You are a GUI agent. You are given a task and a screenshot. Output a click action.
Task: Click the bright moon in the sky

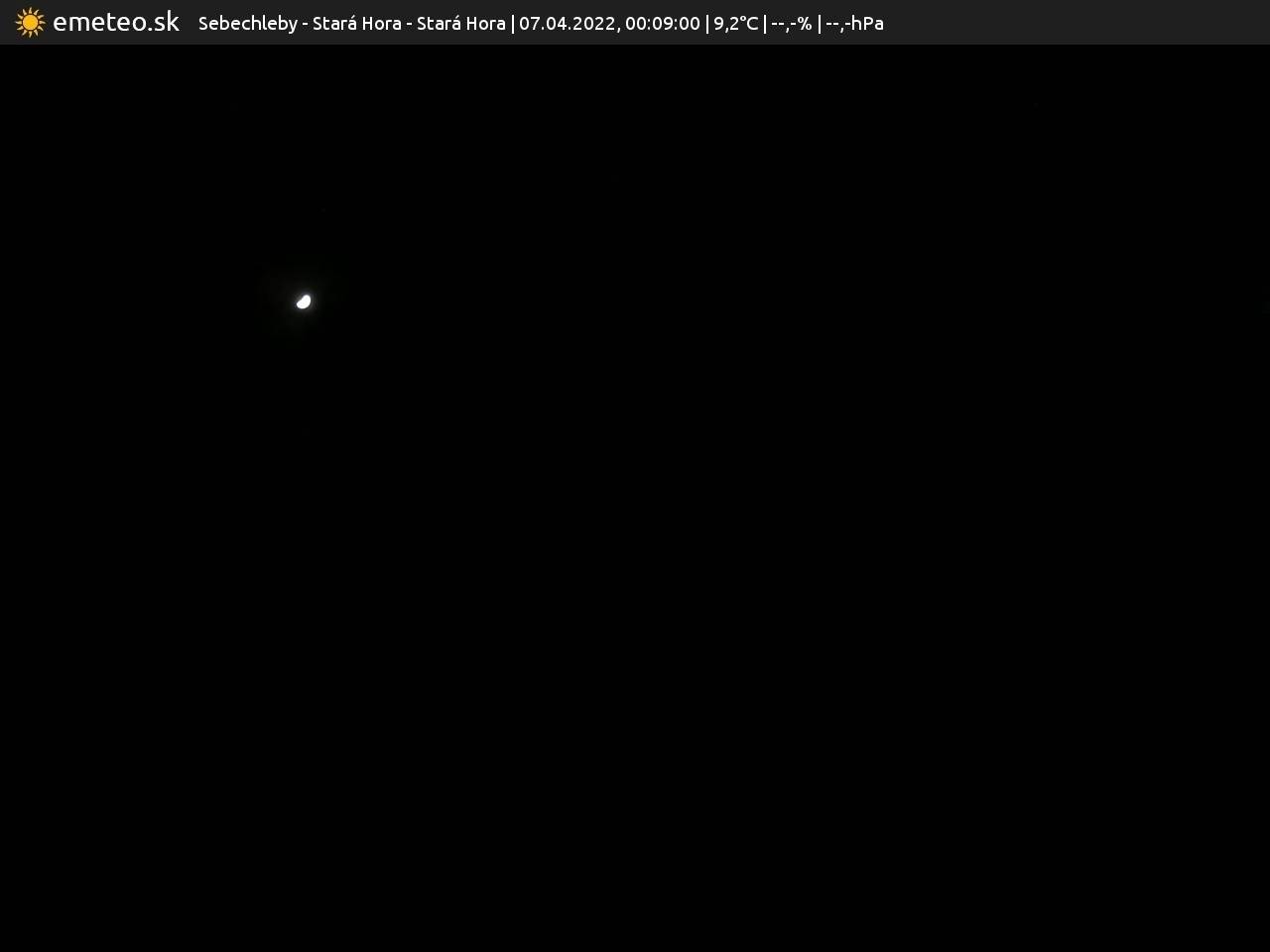pos(304,301)
